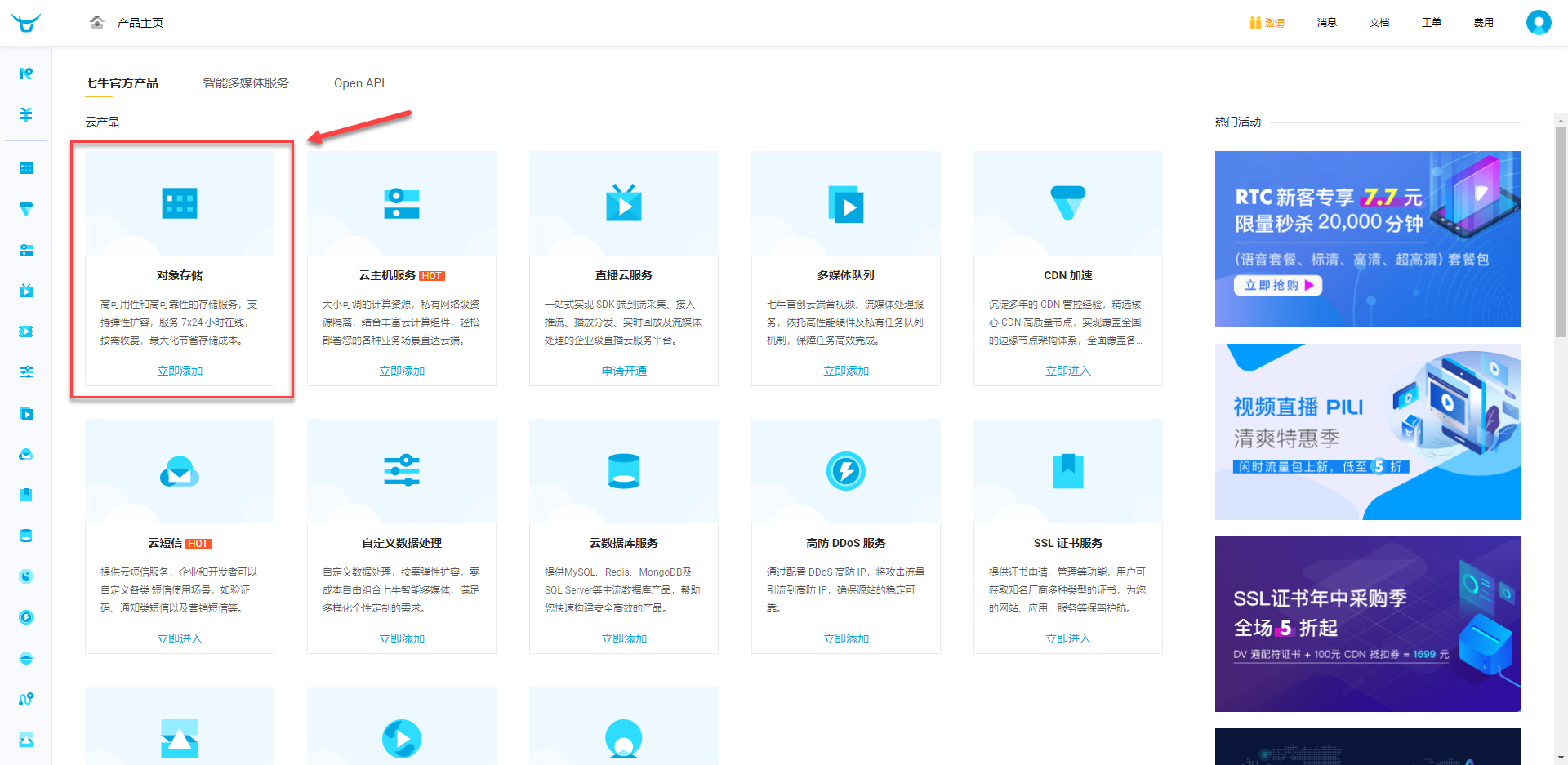Viewport: 1568px width, 765px height.
Task: Click the 自定义数据处理 sliders icon
Action: tap(402, 470)
